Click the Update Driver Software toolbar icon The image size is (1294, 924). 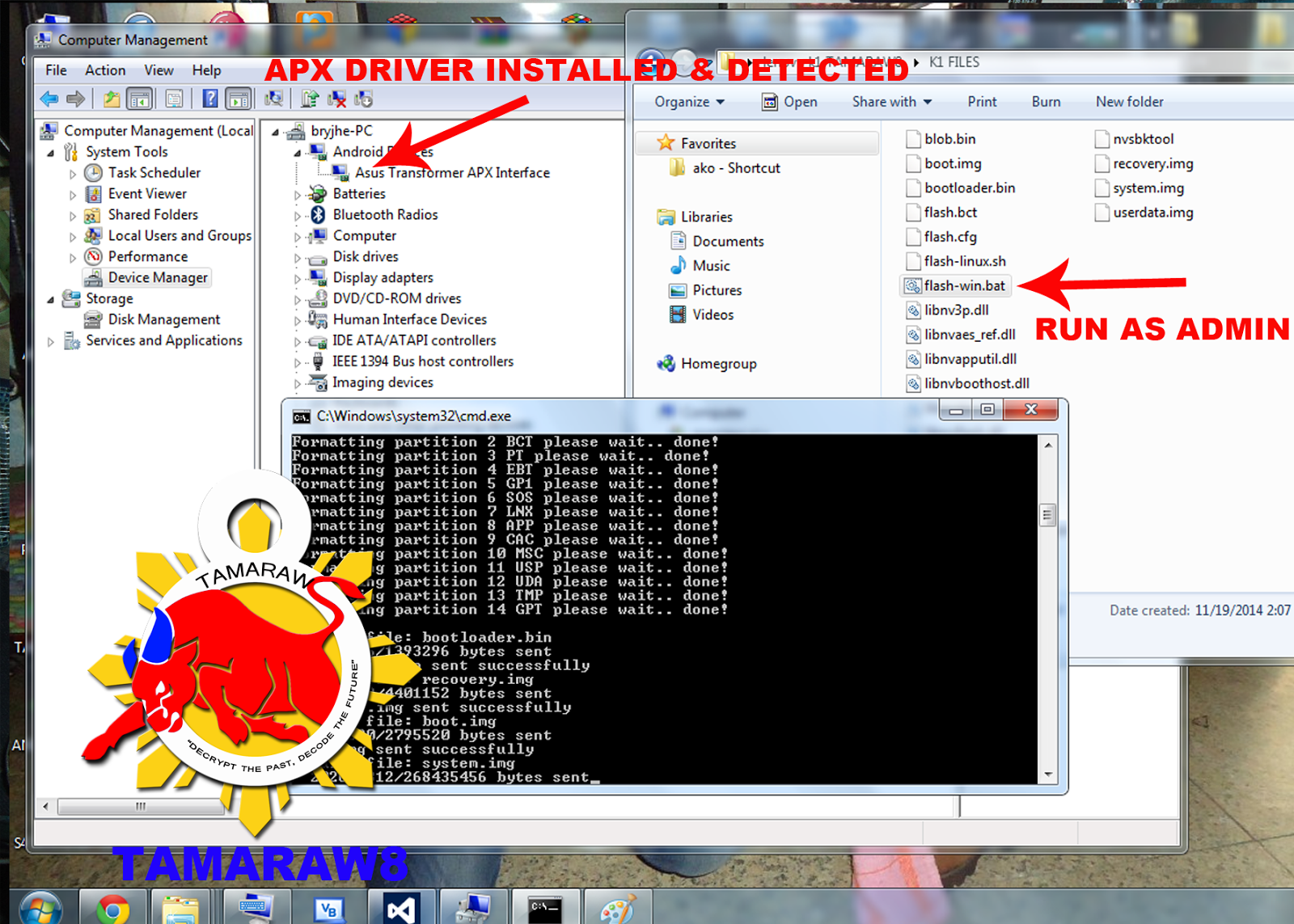coord(310,99)
